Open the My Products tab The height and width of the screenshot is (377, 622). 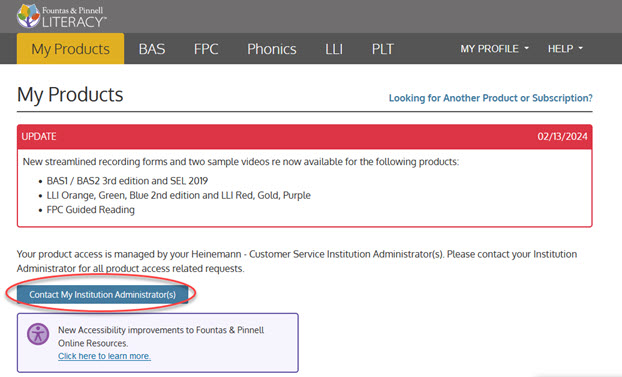pyautogui.click(x=70, y=49)
